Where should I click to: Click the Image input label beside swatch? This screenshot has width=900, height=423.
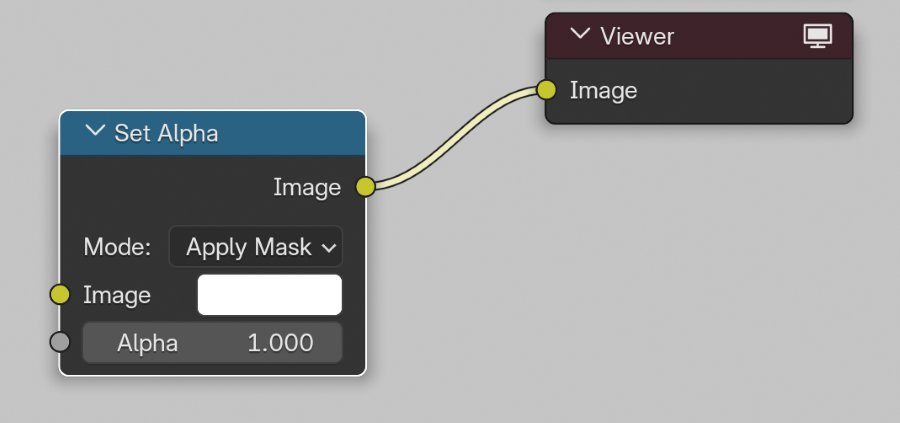(x=117, y=295)
